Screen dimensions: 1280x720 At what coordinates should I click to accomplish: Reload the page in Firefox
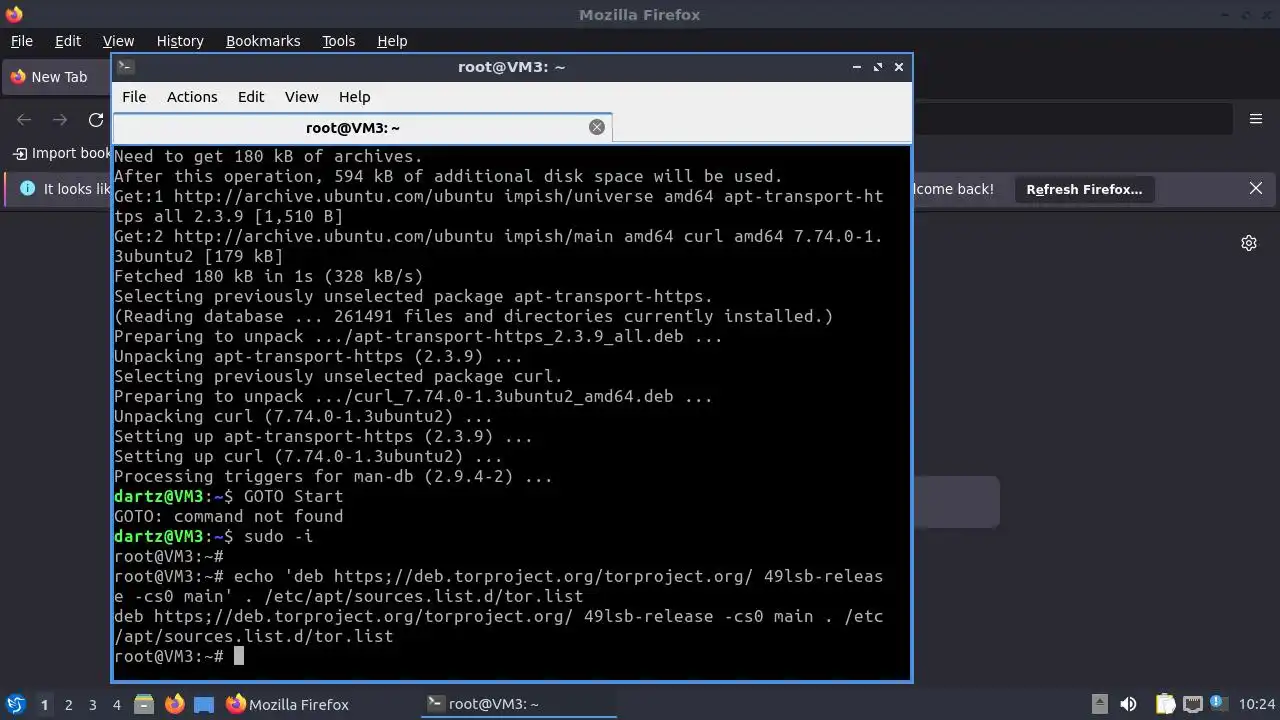click(x=96, y=120)
